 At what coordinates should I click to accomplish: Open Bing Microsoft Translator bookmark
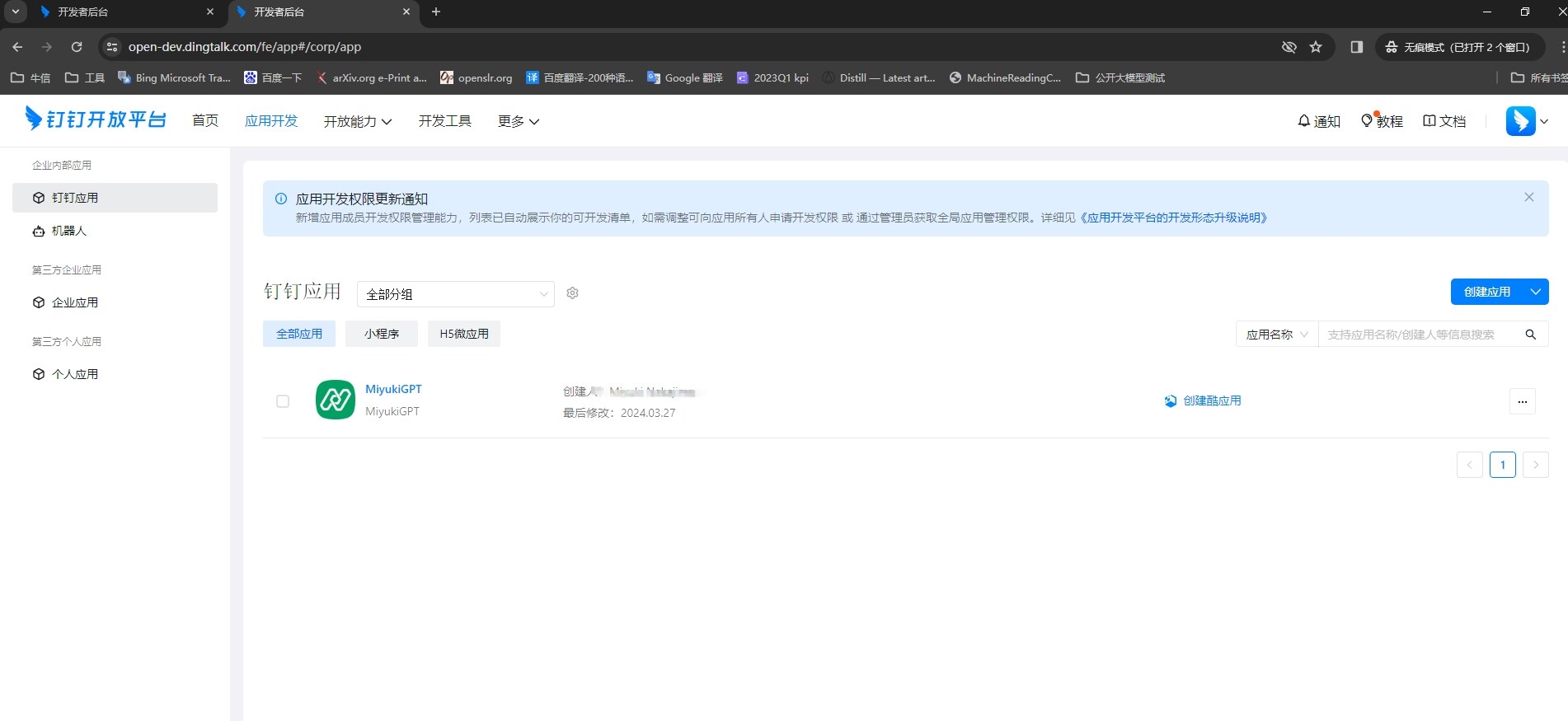click(x=174, y=77)
